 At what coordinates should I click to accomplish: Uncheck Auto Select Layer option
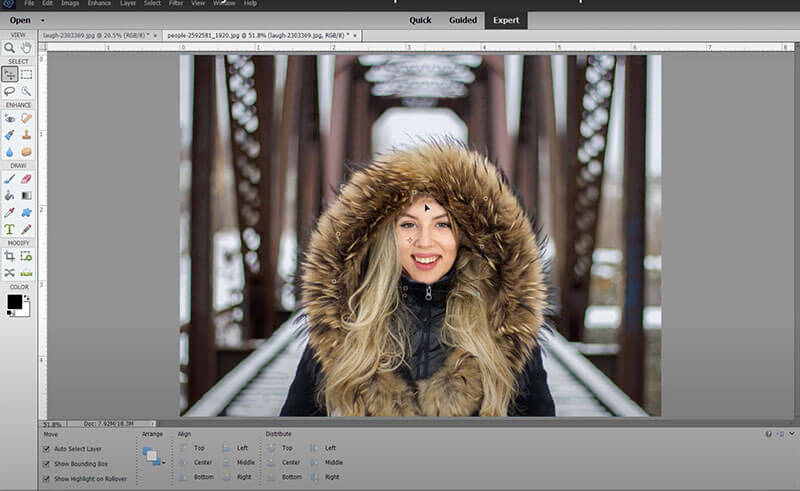pyautogui.click(x=47, y=449)
